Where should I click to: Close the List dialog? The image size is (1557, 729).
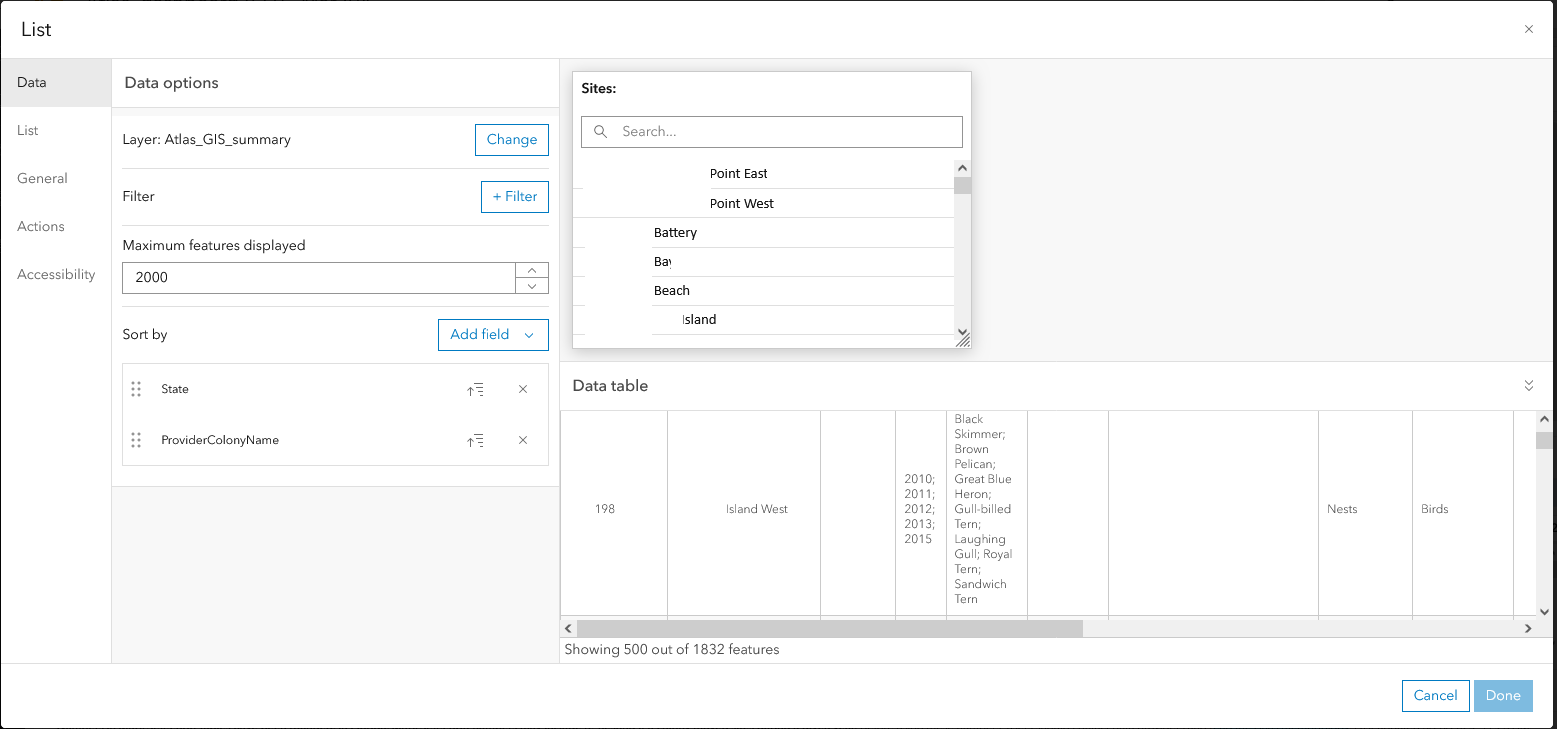pyautogui.click(x=1528, y=30)
